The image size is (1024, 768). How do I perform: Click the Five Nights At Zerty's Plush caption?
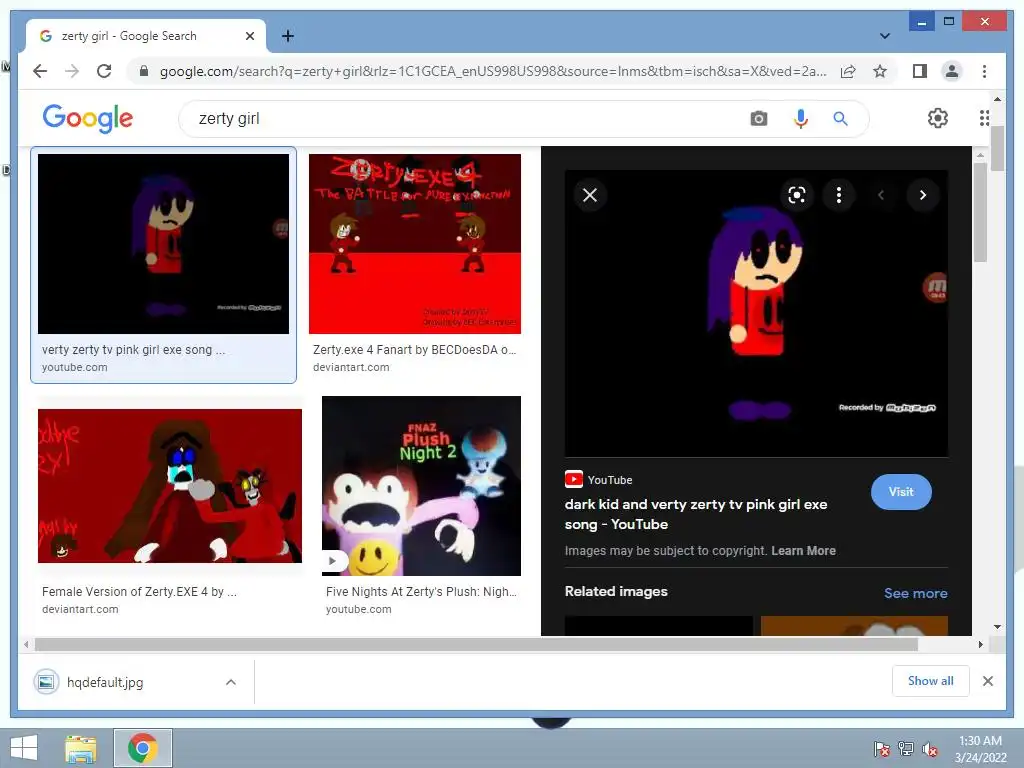coord(421,592)
